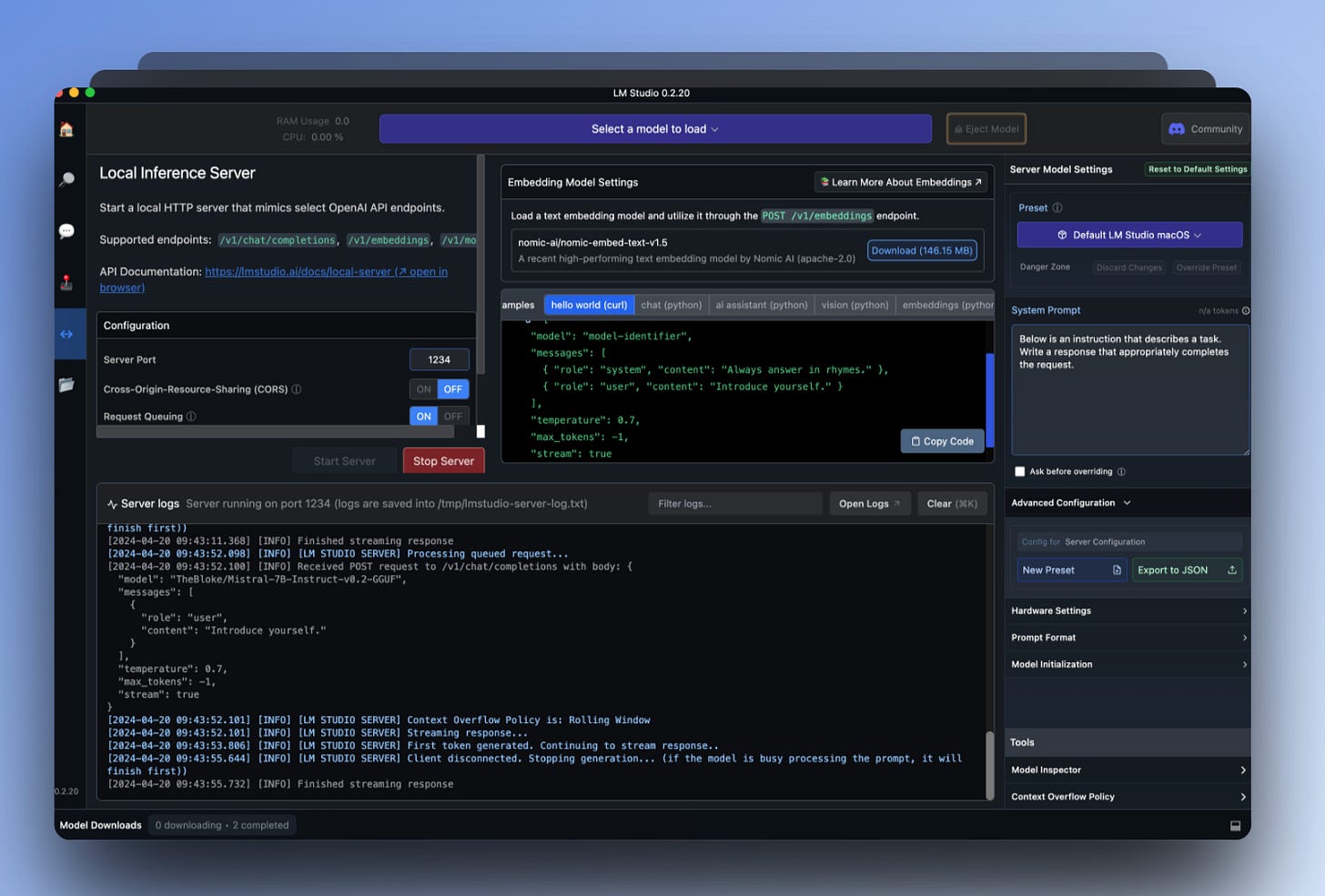Click the clipboard icon on Copy Code
This screenshot has height=896, width=1325.
pyautogui.click(x=915, y=441)
